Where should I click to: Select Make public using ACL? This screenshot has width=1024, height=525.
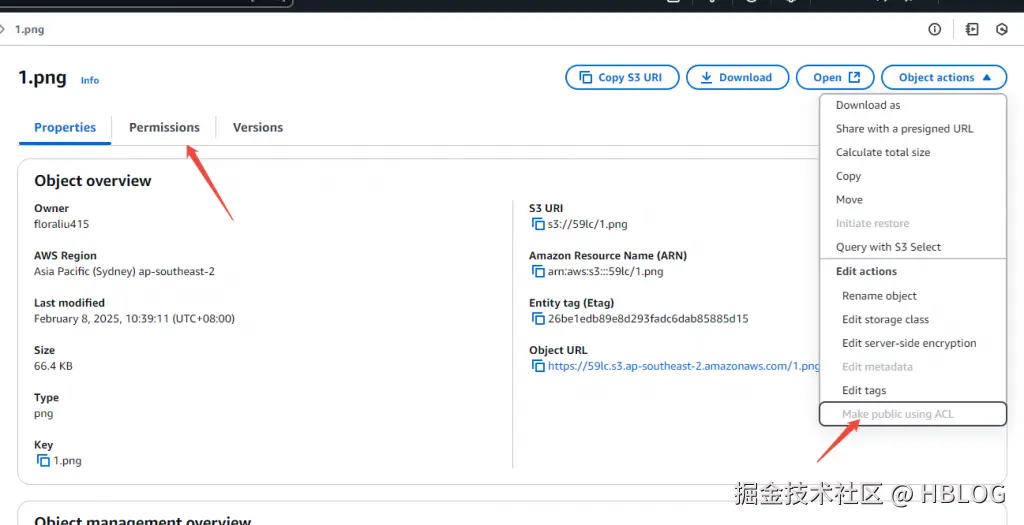point(913,414)
